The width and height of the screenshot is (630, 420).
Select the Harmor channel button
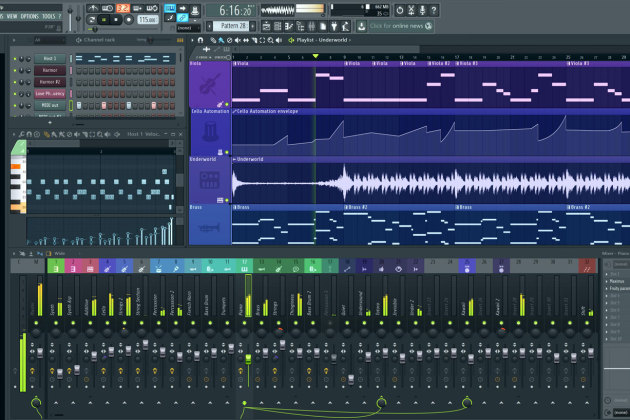(50, 70)
